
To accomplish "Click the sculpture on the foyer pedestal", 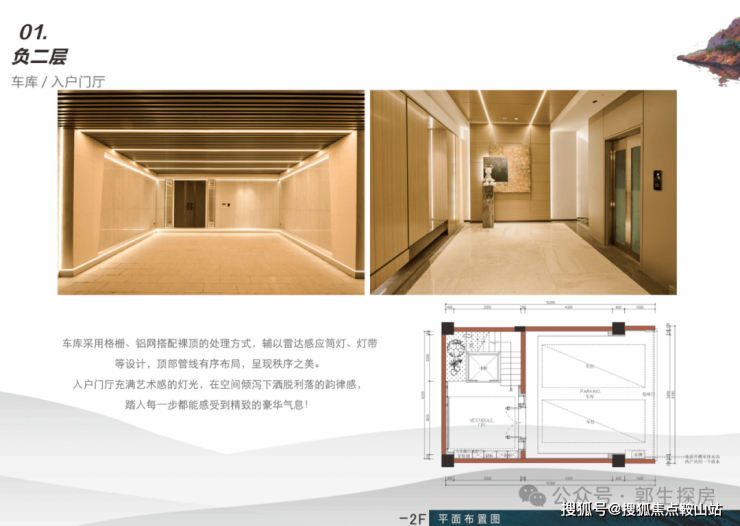I will pos(488,176).
